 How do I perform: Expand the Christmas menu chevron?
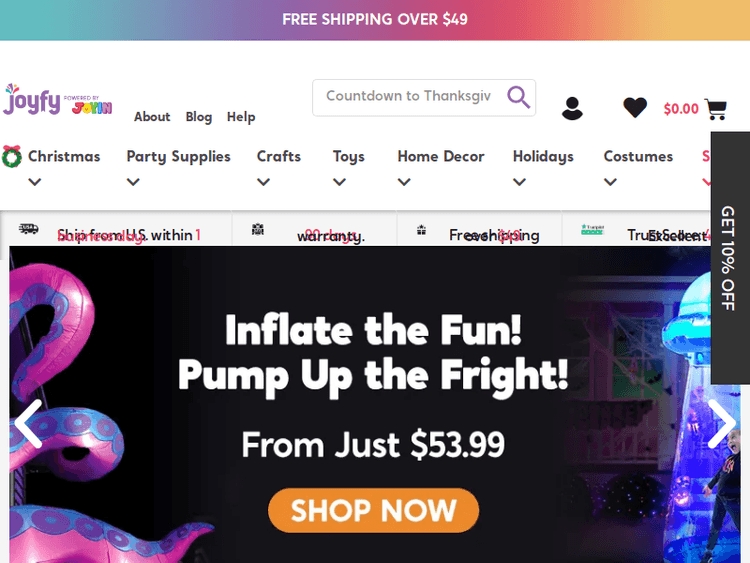[34, 182]
